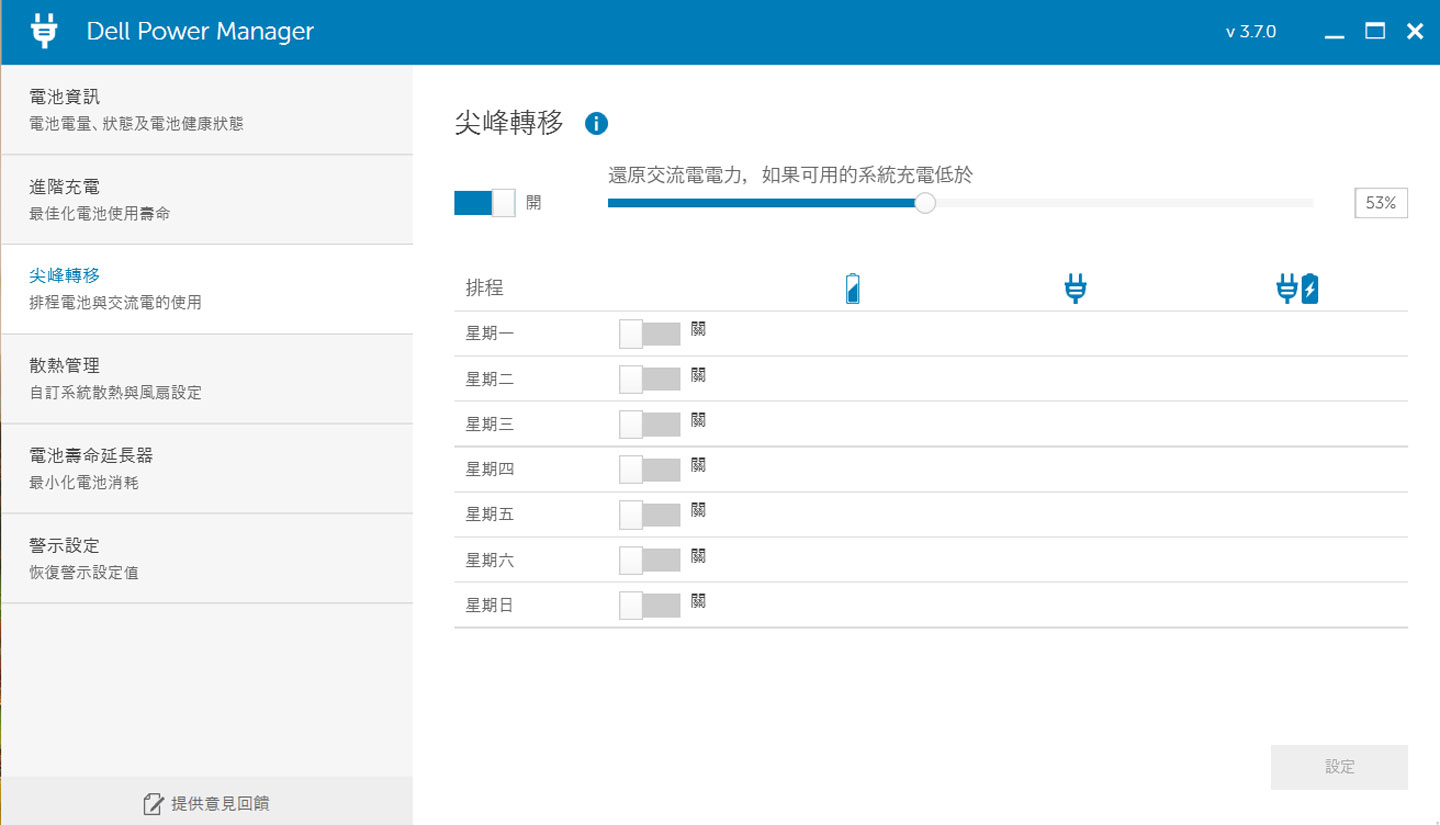Click the AC with battery charging column icon
Screen dimensions: 1440x825
coord(1296,287)
